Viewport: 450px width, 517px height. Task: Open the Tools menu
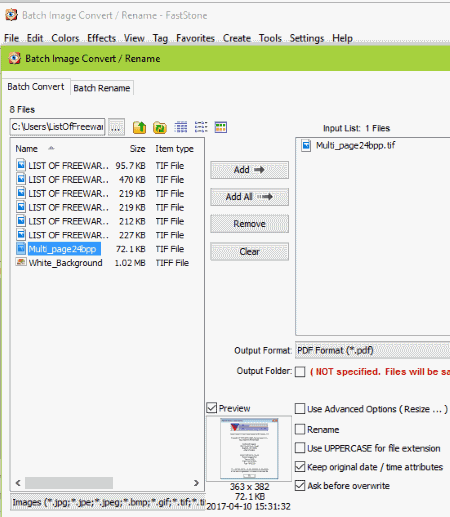[x=270, y=38]
